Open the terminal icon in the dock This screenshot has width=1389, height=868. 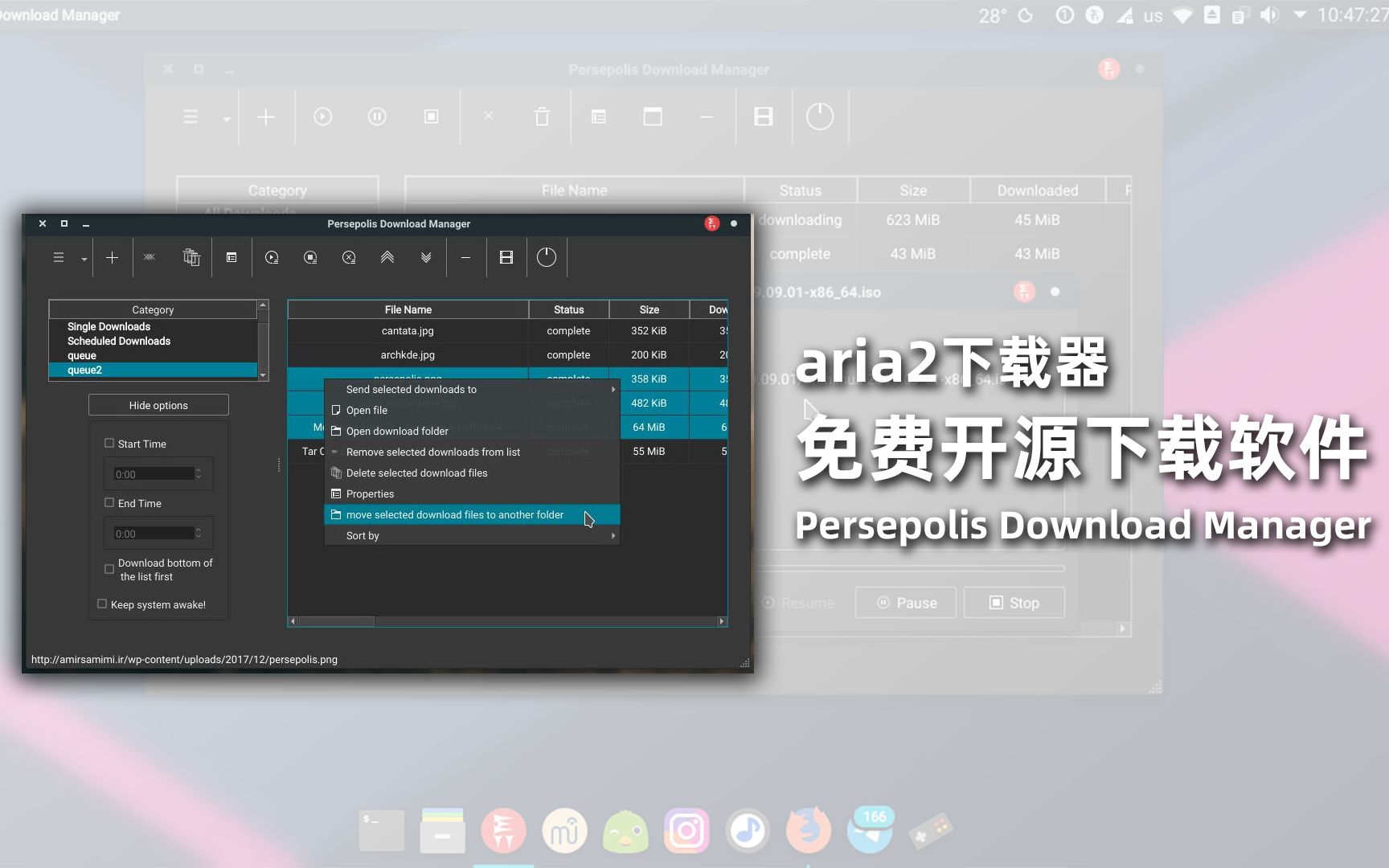(x=381, y=830)
